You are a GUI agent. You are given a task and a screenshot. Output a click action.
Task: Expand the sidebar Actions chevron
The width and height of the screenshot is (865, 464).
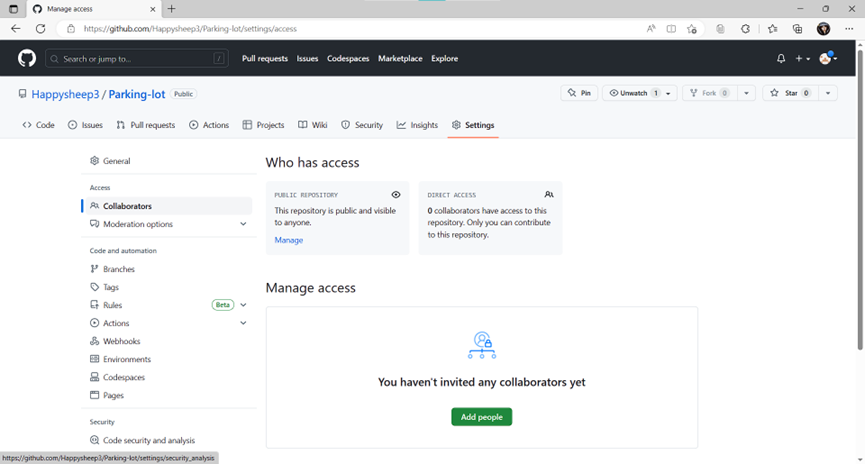tap(243, 323)
